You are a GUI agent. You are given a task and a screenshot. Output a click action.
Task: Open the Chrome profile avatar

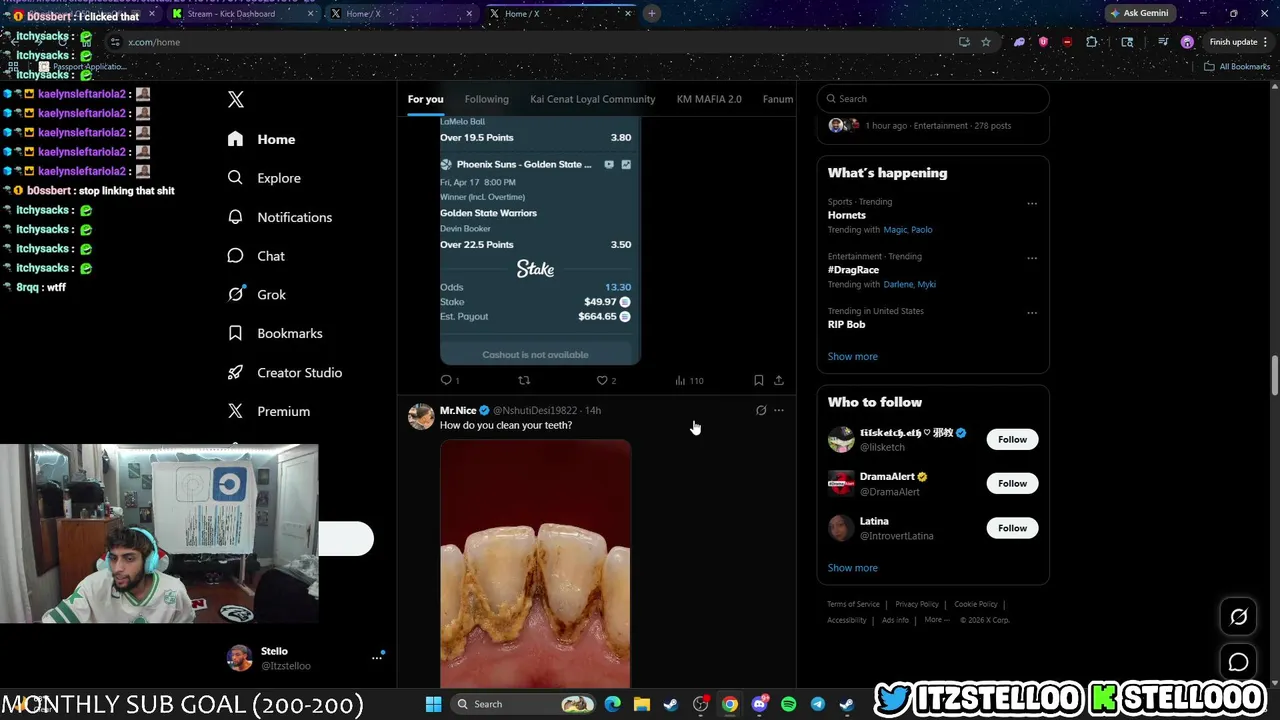pyautogui.click(x=1187, y=42)
